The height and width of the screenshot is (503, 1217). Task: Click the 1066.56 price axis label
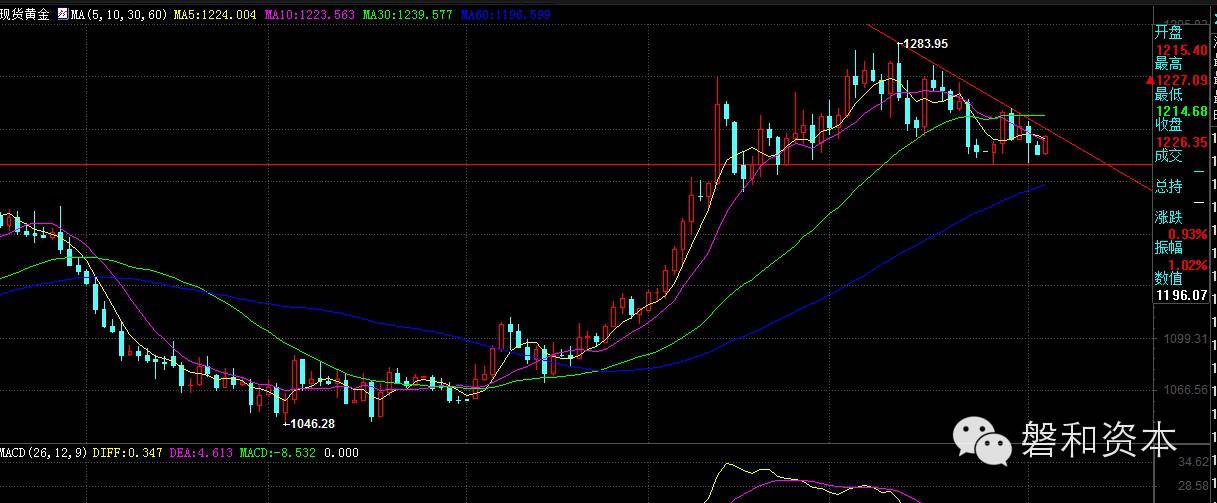[1185, 390]
